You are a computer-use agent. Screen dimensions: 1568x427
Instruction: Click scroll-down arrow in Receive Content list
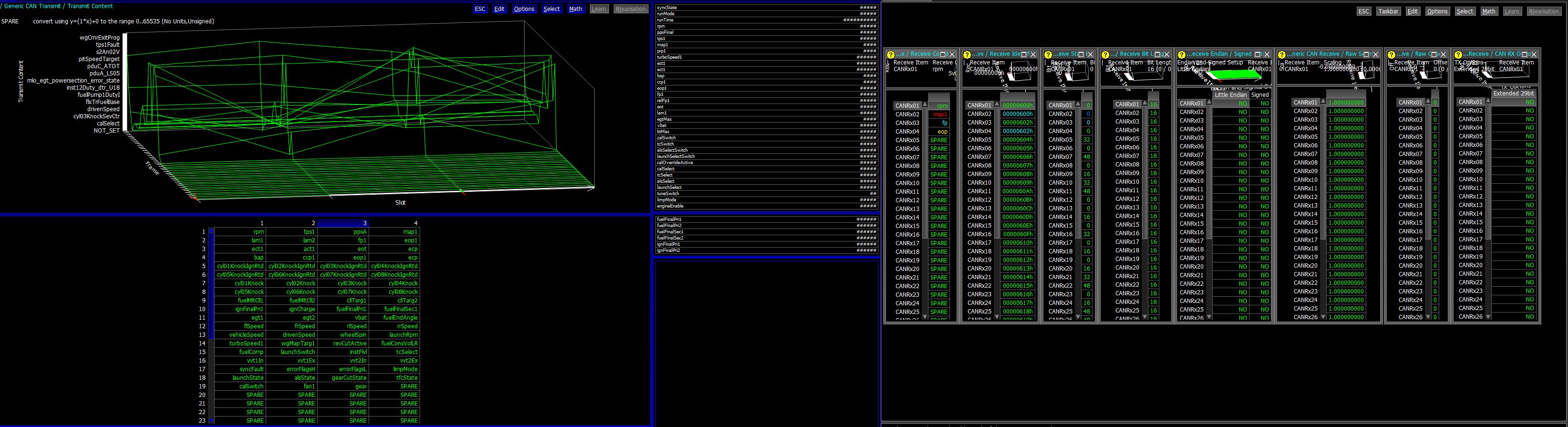click(925, 317)
